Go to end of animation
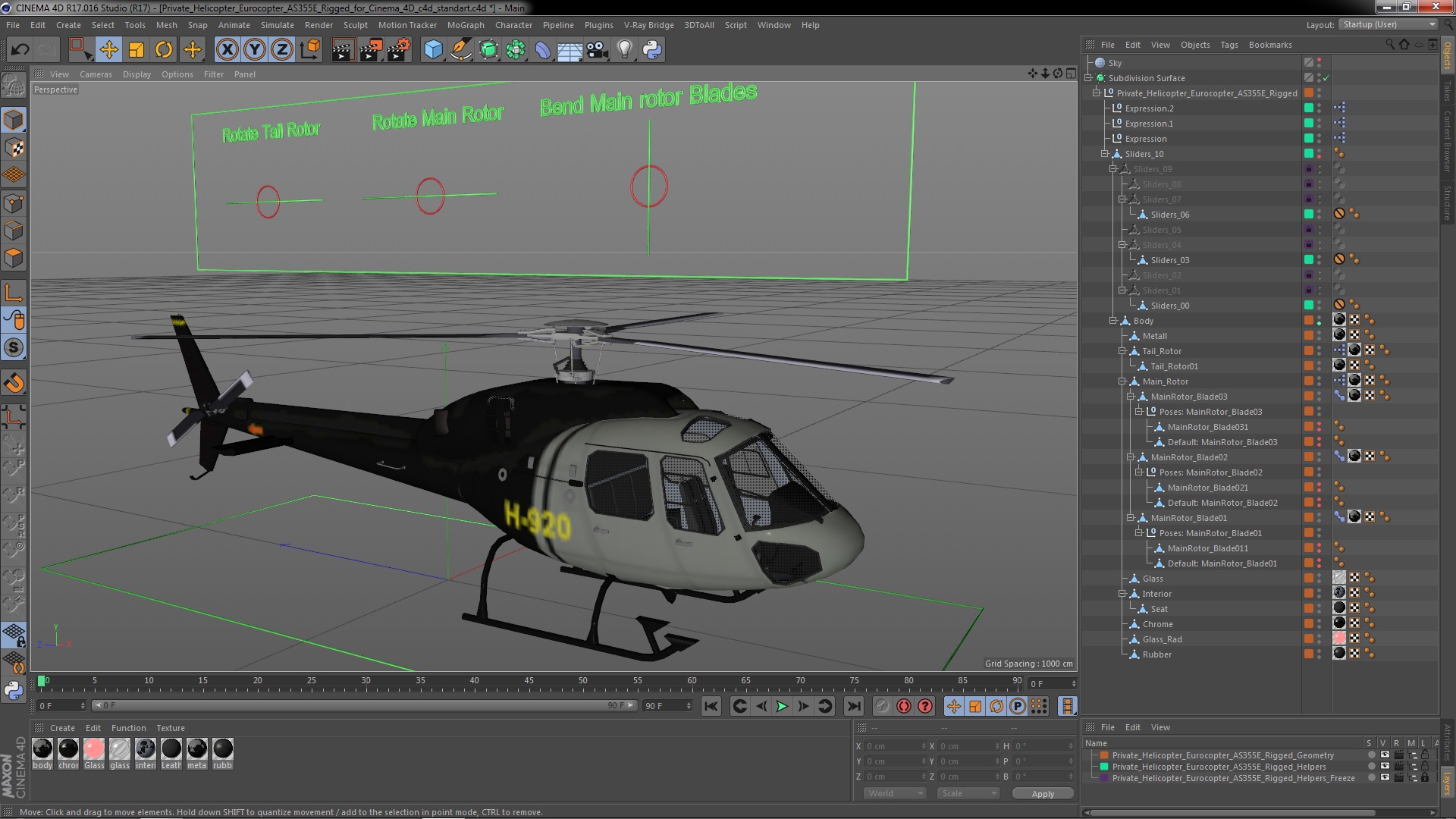 [x=854, y=706]
